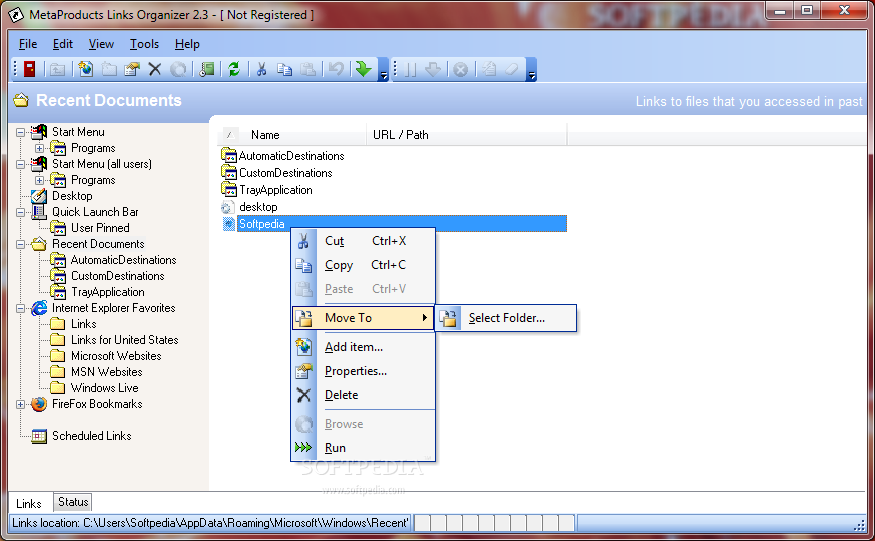Expand Programs under Start Menu
875x541 pixels.
click(39, 149)
